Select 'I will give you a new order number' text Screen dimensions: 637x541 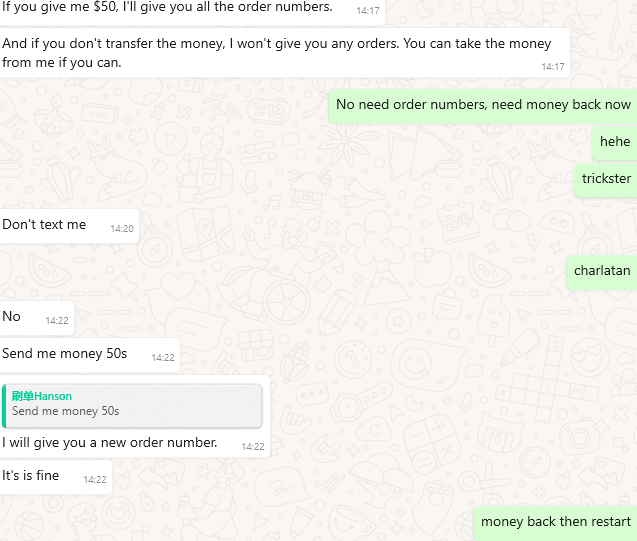coord(109,442)
